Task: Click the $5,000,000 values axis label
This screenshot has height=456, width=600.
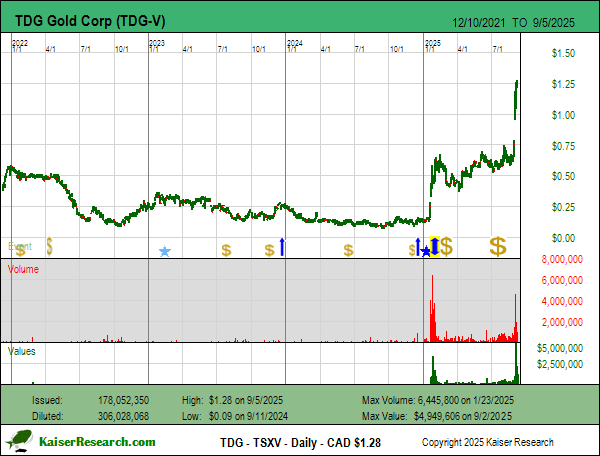Action: tap(560, 349)
